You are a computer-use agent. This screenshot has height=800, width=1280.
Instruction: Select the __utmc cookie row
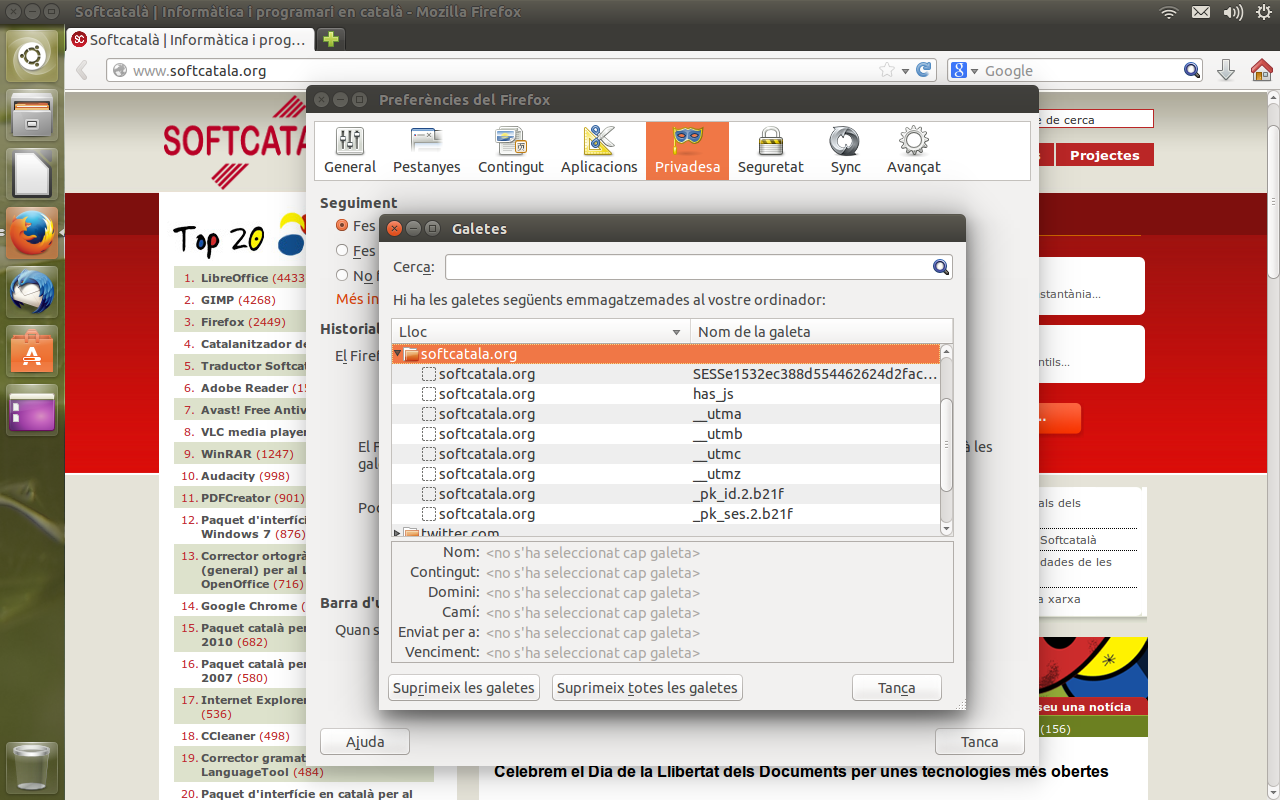(x=666, y=454)
